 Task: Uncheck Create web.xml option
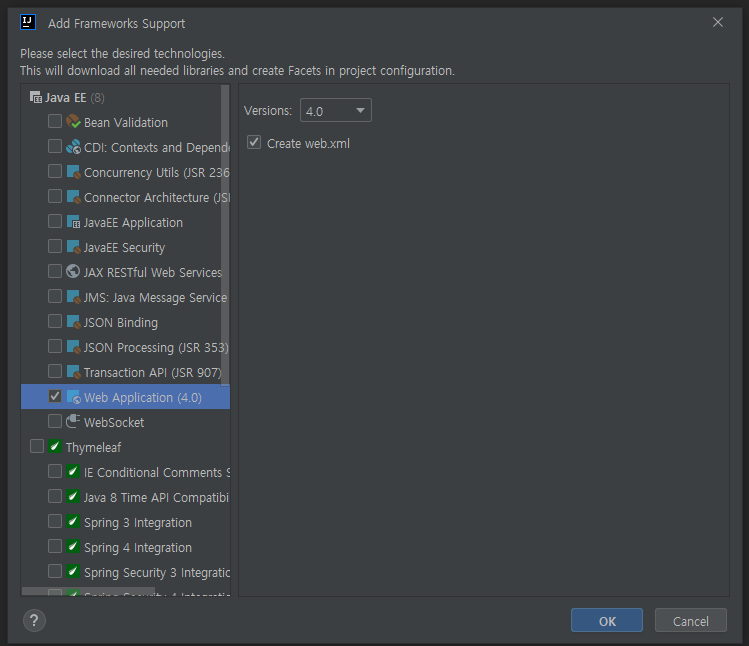254,142
